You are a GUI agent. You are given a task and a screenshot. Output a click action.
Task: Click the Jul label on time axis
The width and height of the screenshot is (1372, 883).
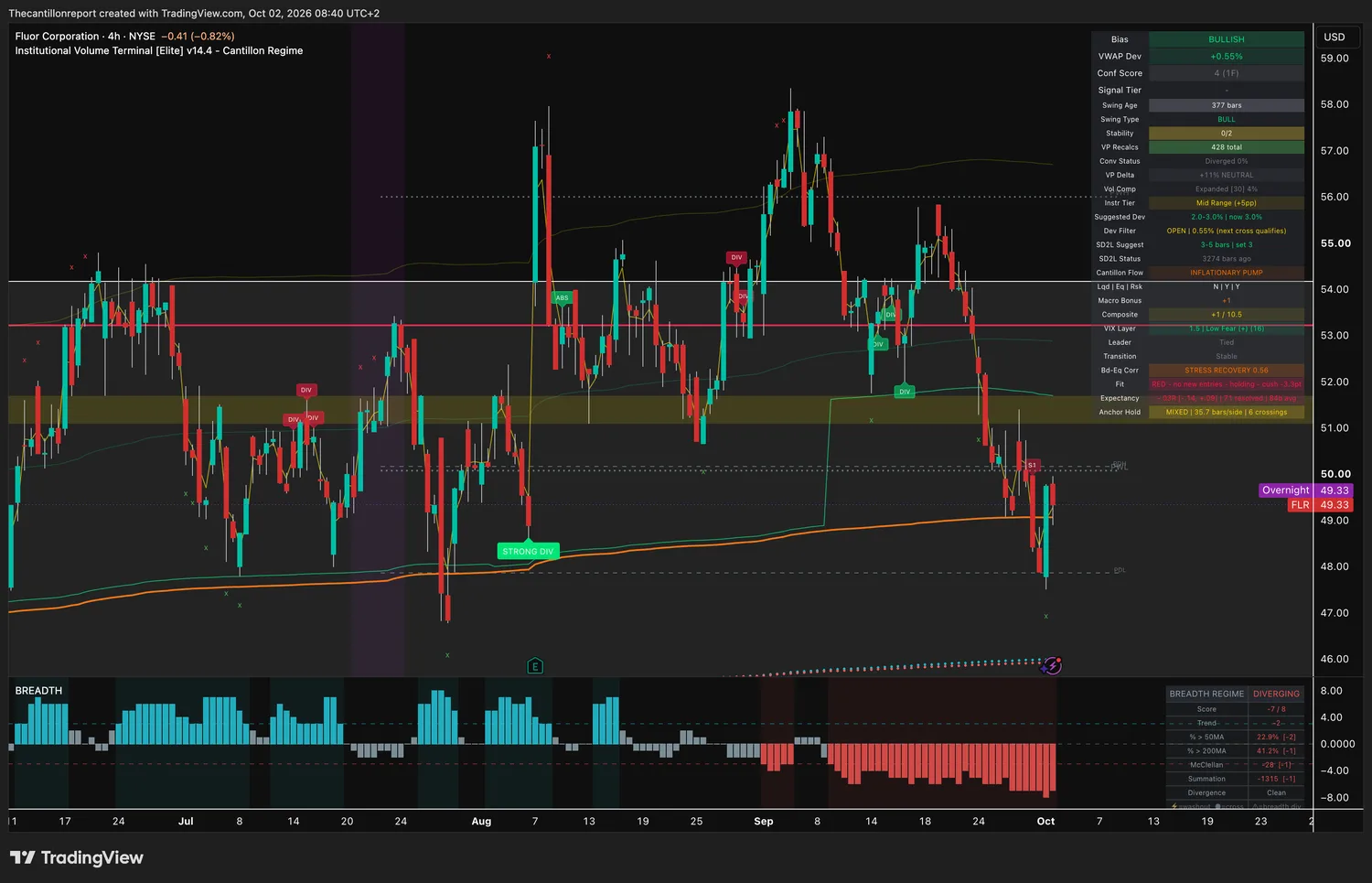[186, 822]
